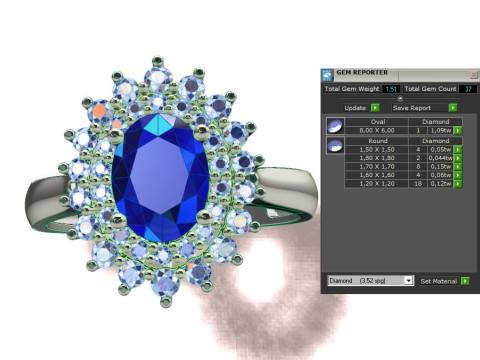Select the Total Gem Weight value 1,51
Image resolution: width=480 pixels, height=360 pixels.
(390, 89)
